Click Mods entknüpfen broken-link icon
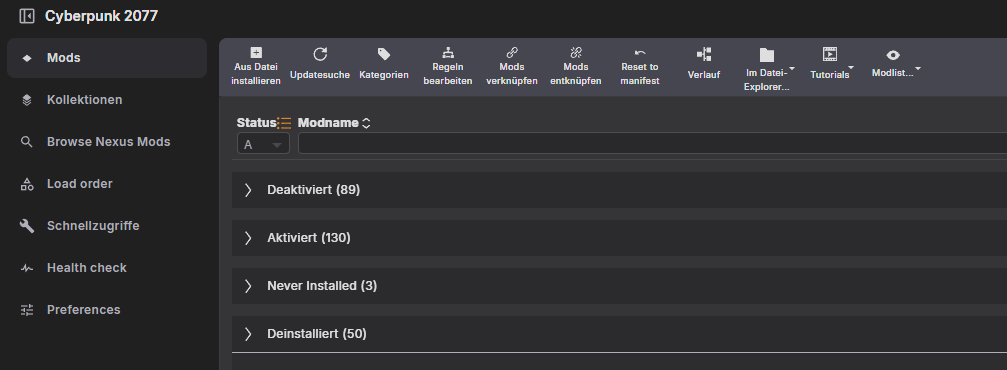This screenshot has width=1007, height=370. tap(575, 53)
